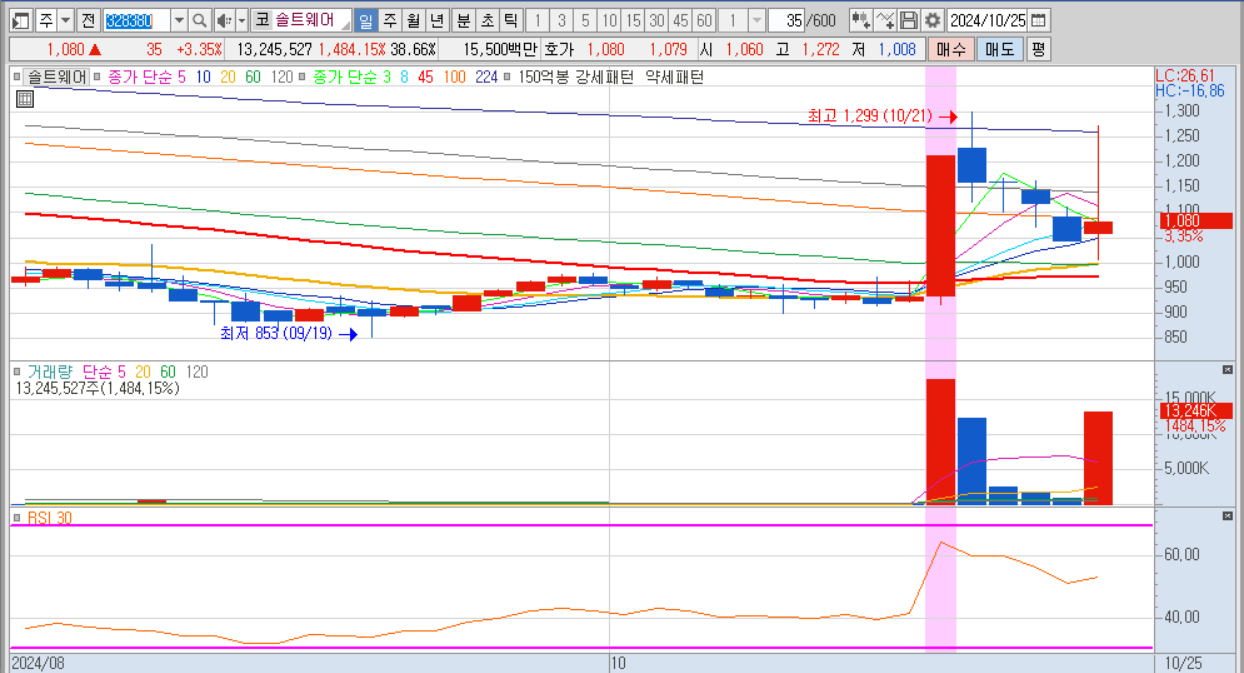Click the 종가 단순 5 legend entry
This screenshot has width=1244, height=673.
(x=146, y=77)
